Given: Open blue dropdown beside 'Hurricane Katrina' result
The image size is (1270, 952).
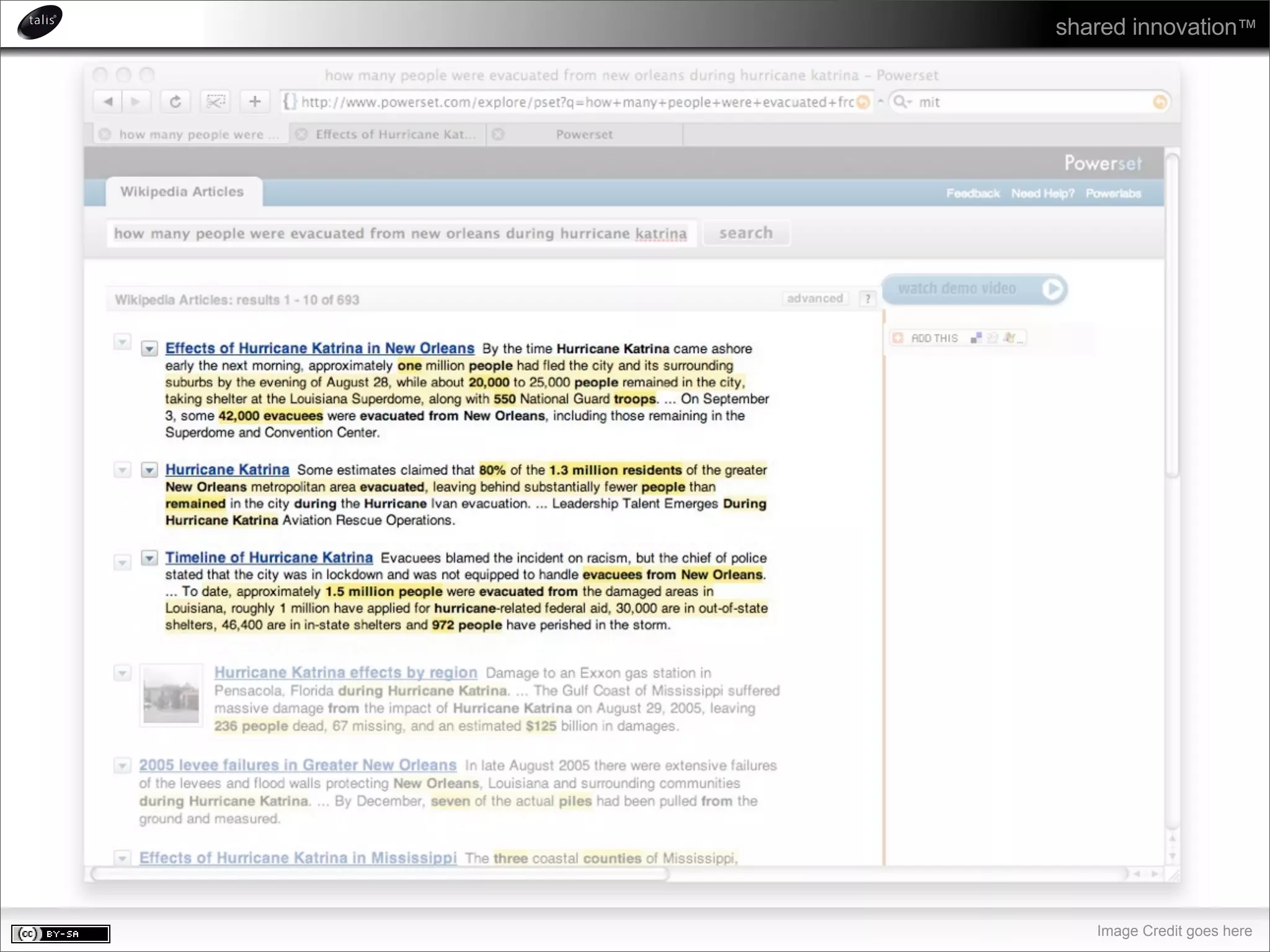Looking at the screenshot, I should coord(149,470).
